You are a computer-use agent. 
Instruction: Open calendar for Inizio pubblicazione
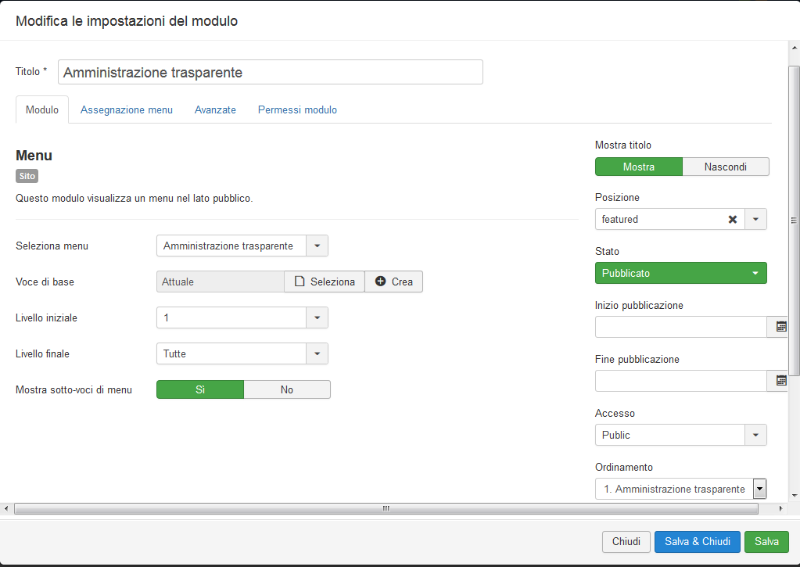[x=780, y=327]
